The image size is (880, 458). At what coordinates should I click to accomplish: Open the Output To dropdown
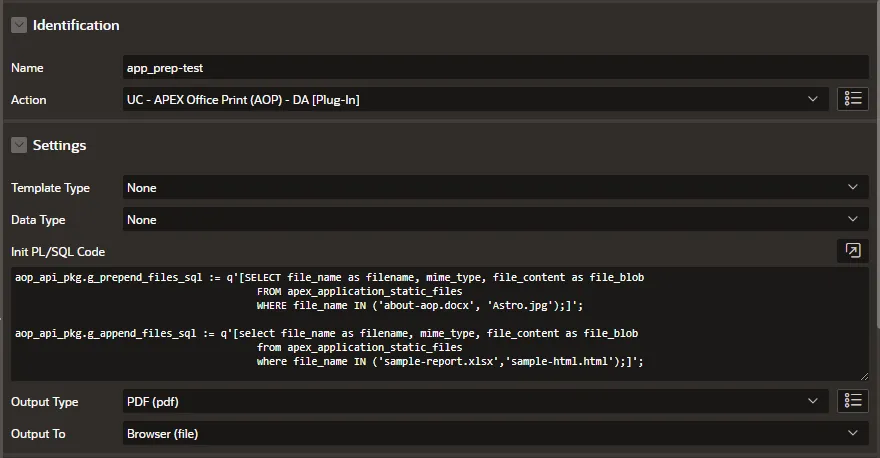pos(496,433)
